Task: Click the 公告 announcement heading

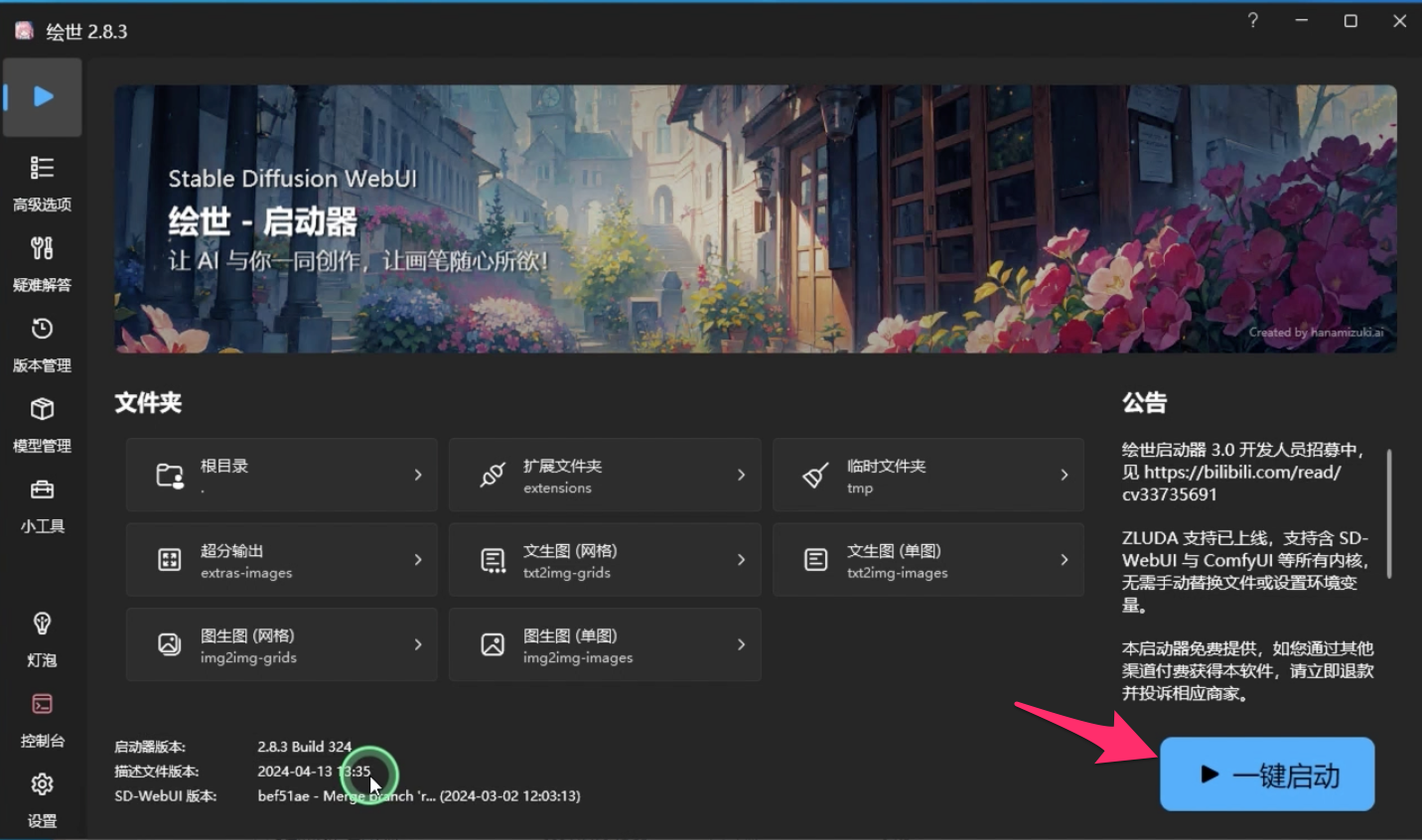Action: coord(1144,402)
